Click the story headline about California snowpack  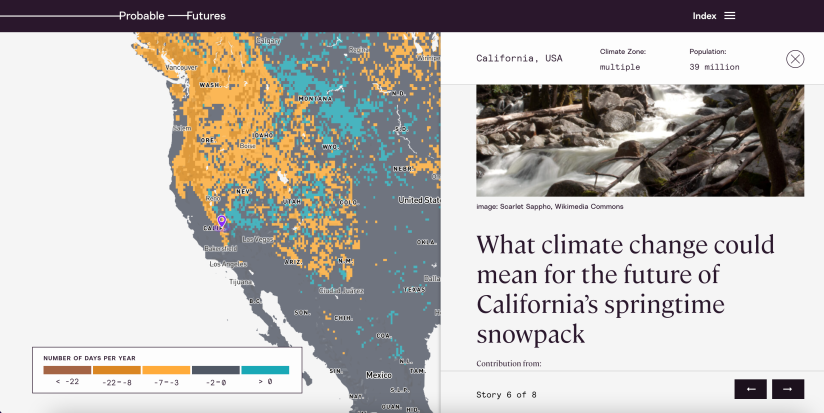coord(625,289)
